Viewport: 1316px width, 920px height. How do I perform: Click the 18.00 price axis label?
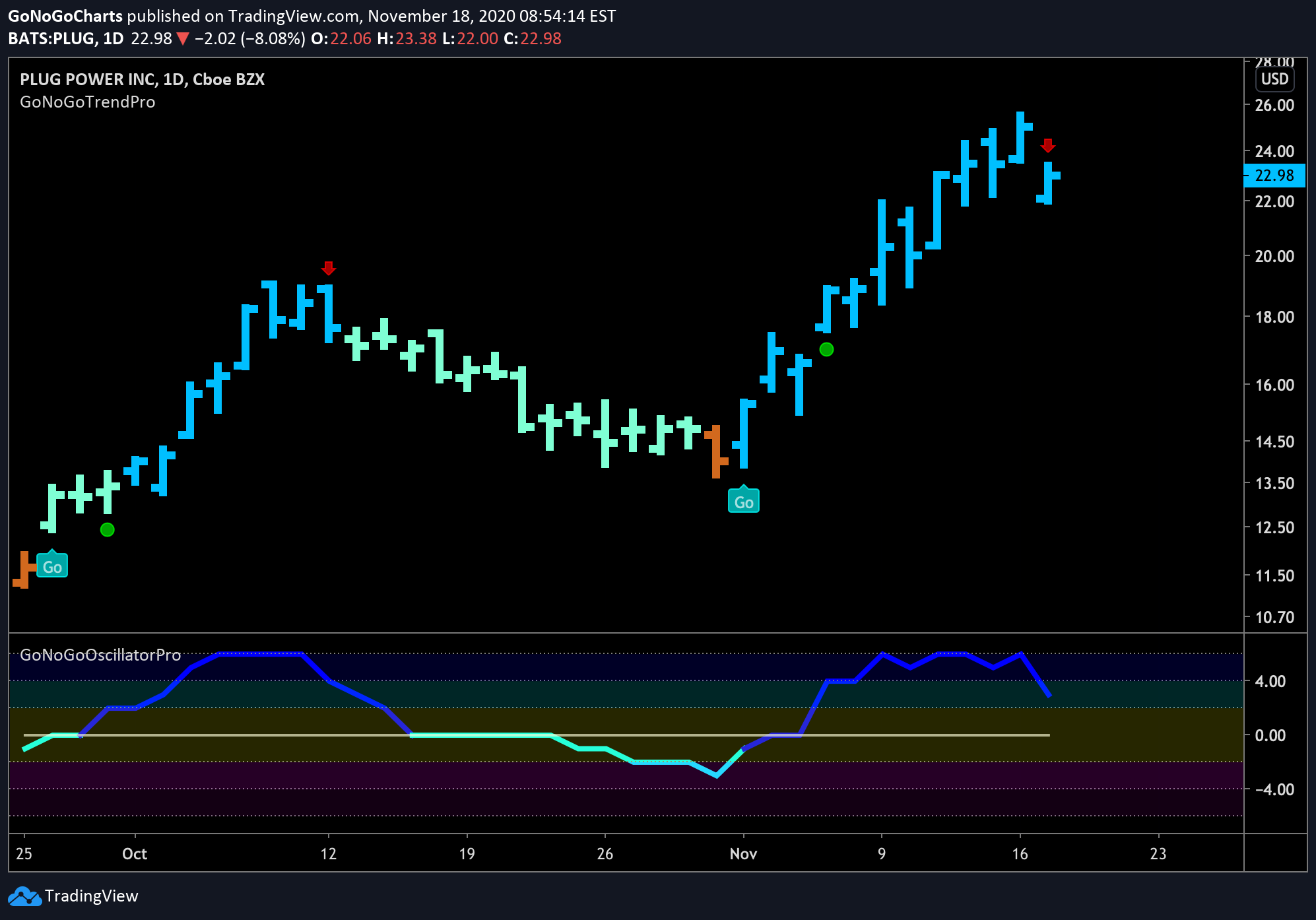[x=1274, y=317]
